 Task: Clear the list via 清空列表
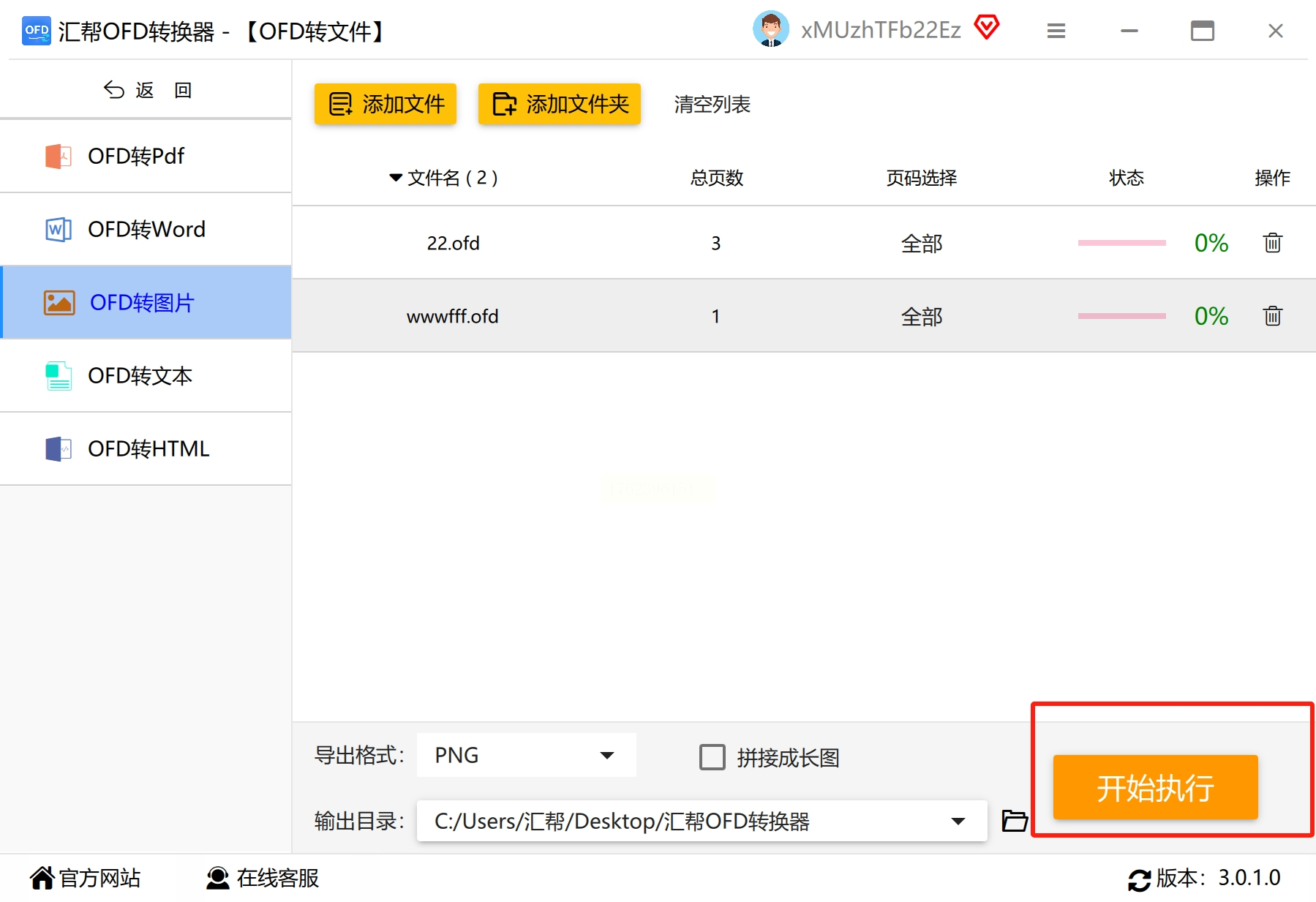point(712,105)
